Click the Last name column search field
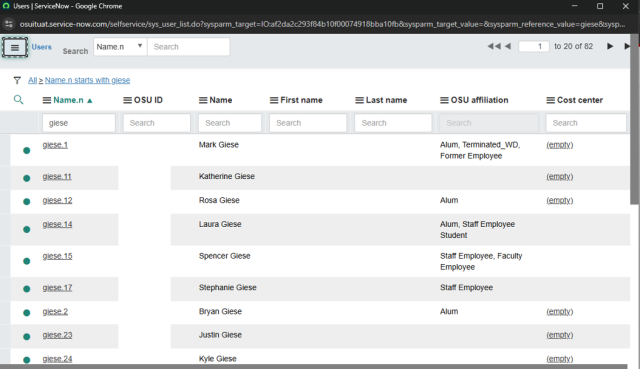The image size is (640, 369). click(x=393, y=123)
